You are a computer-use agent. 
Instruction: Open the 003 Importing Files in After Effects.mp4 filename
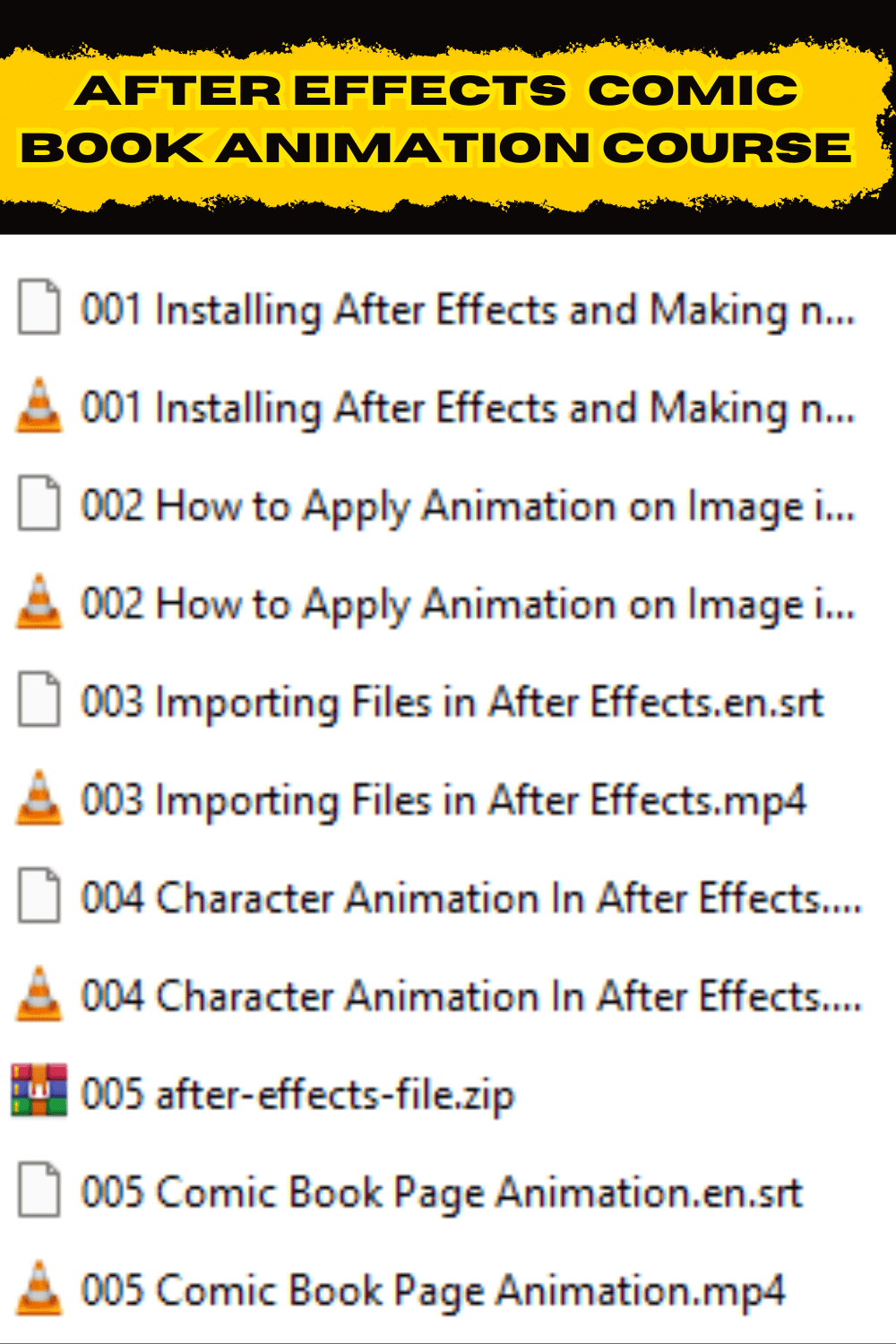pyautogui.click(x=444, y=800)
